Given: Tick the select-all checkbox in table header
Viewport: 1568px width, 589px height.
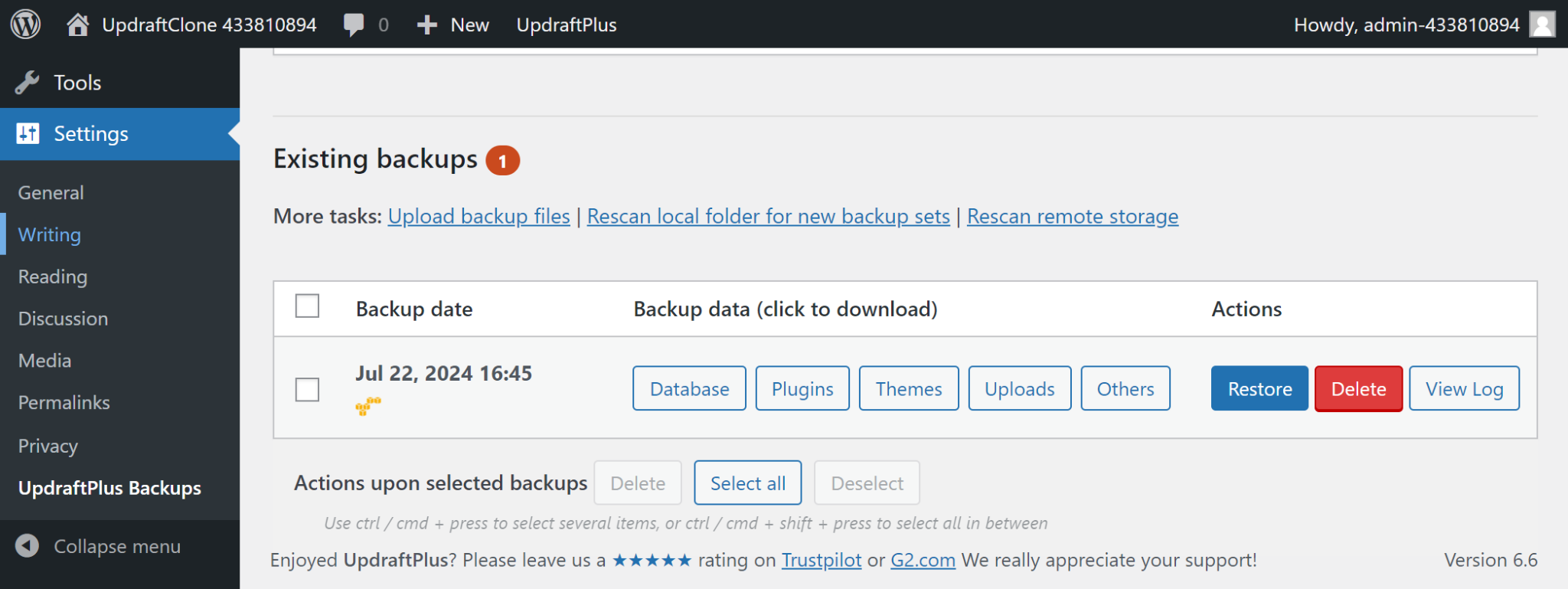Looking at the screenshot, I should click(x=307, y=306).
